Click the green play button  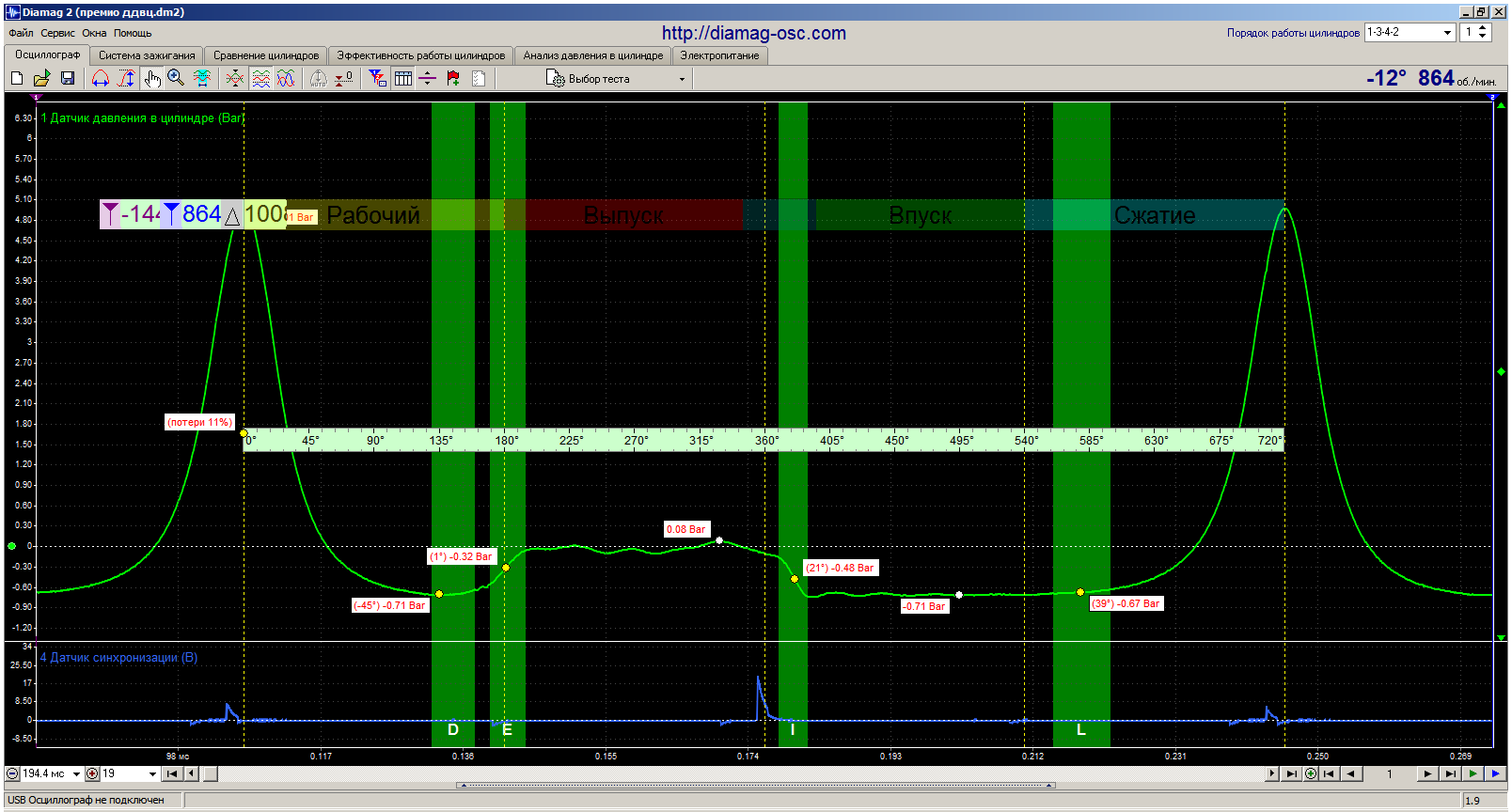click(x=1473, y=773)
